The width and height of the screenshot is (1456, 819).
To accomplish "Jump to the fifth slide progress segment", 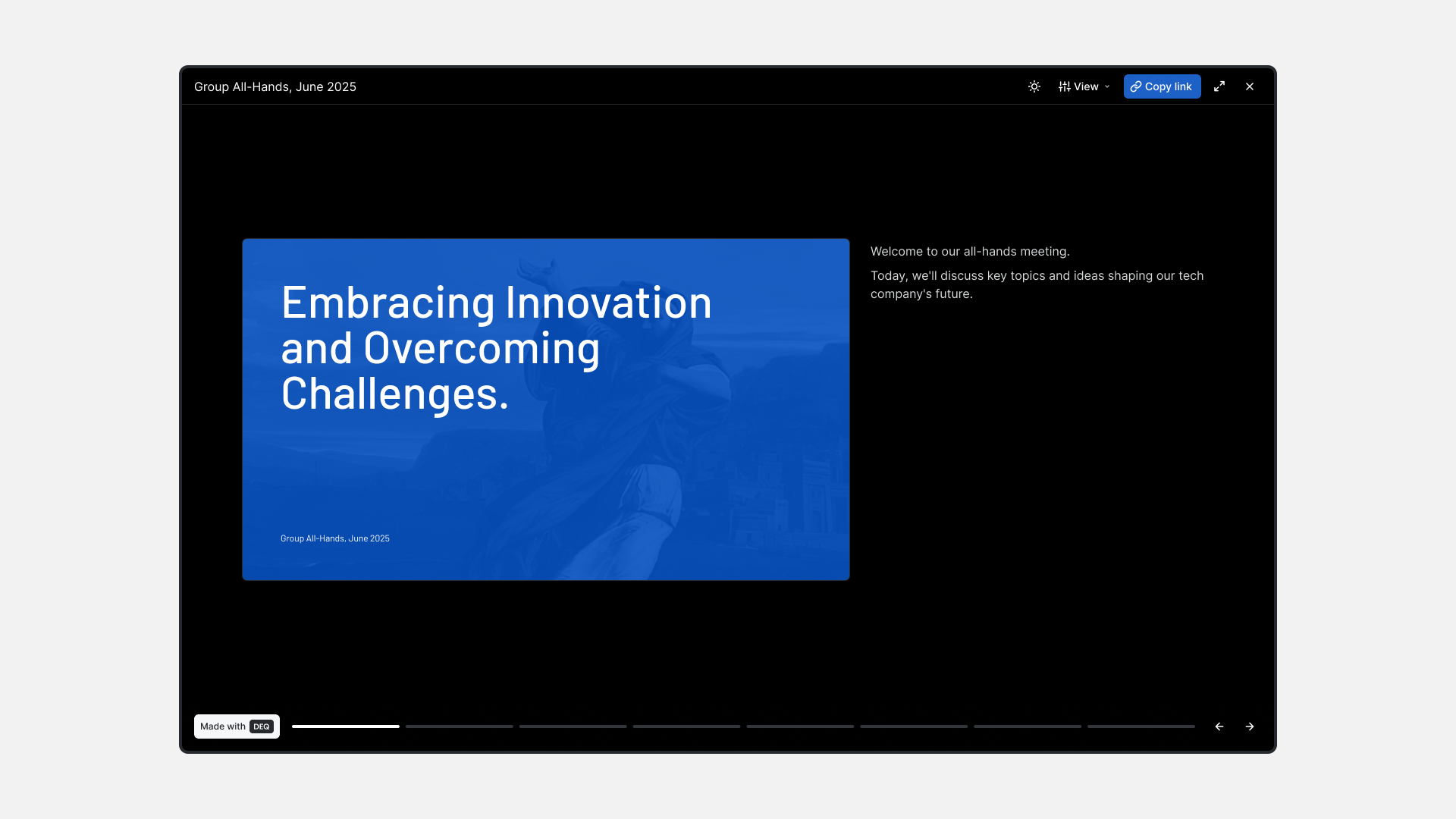I will (801, 726).
